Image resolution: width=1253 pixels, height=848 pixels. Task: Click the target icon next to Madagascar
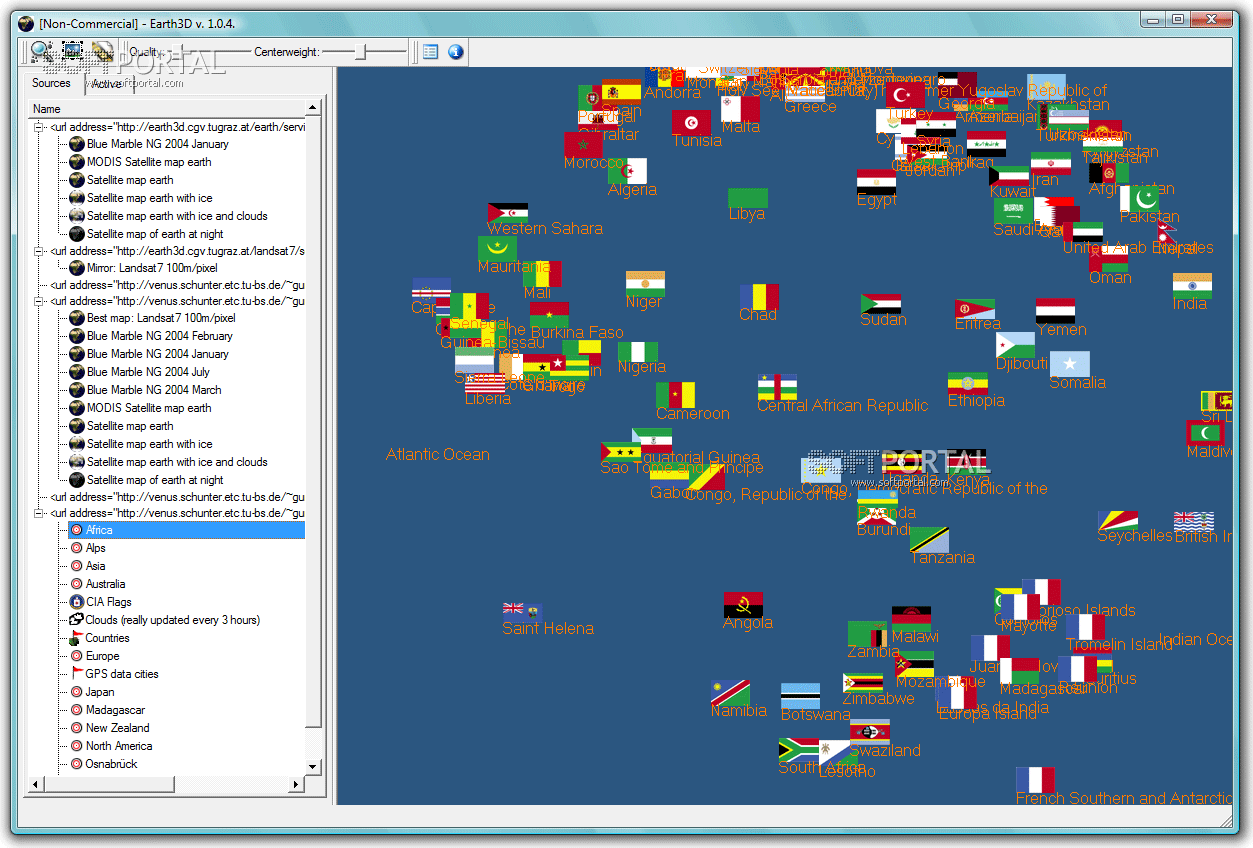(x=76, y=710)
